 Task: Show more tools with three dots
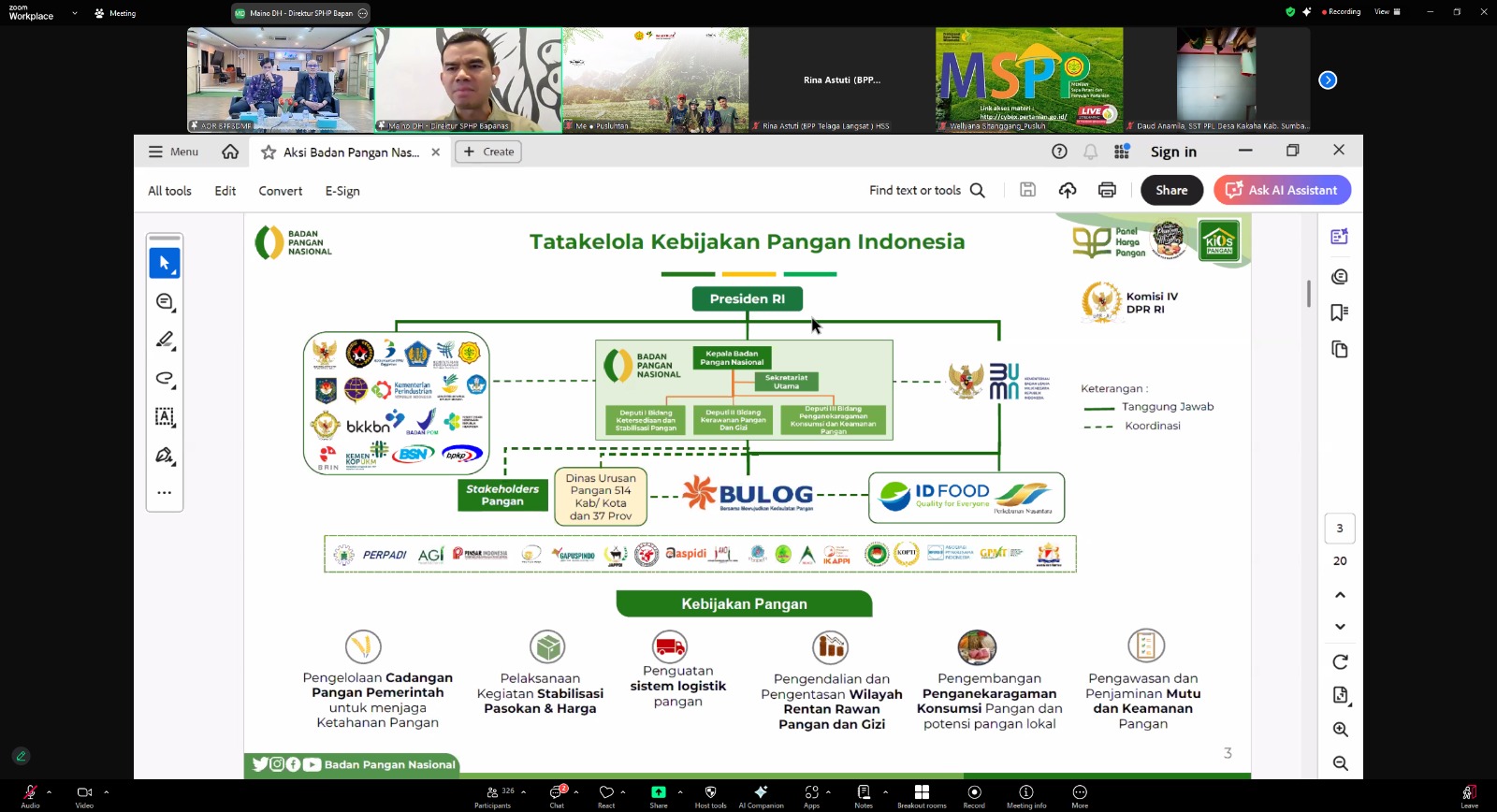(165, 492)
